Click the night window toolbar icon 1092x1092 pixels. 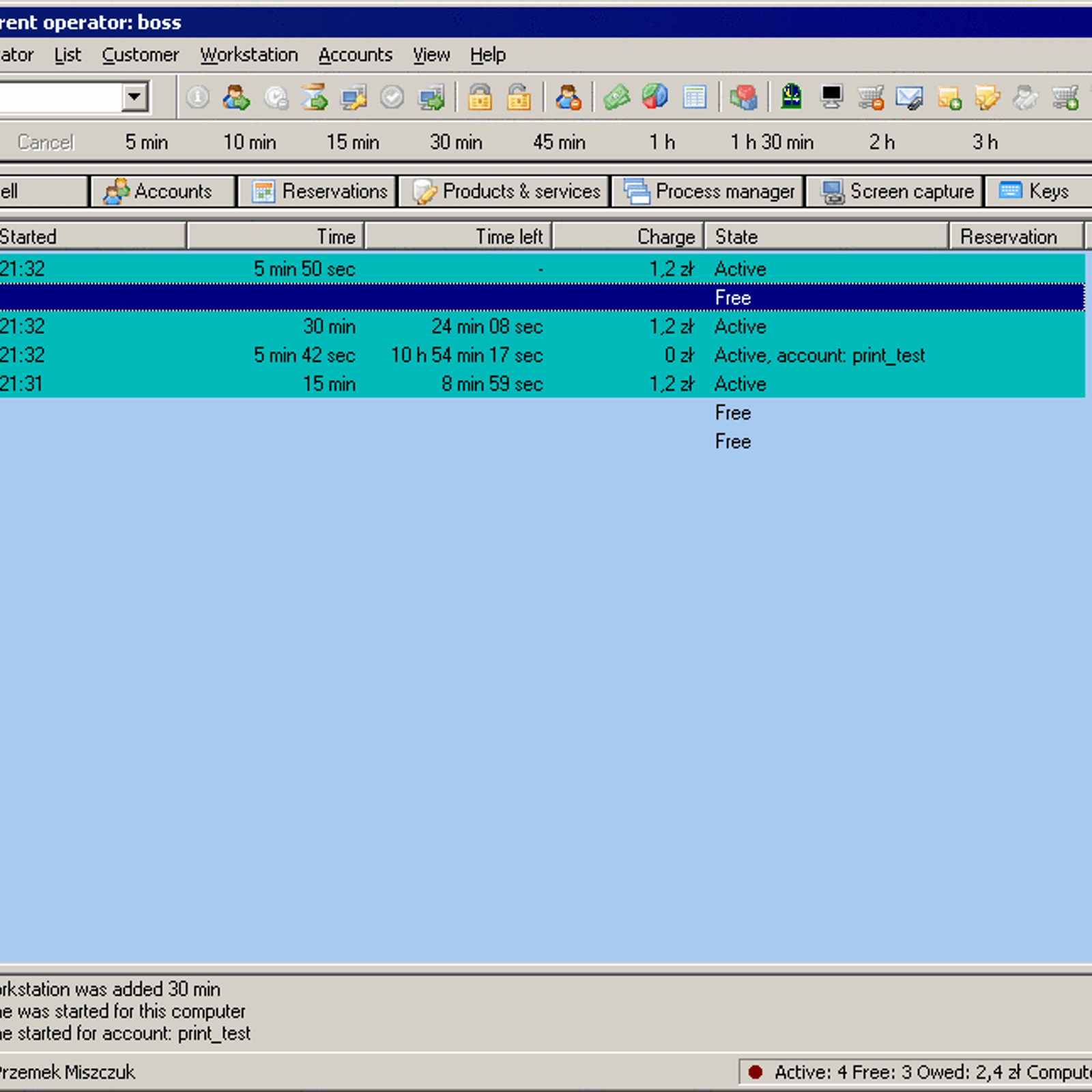tap(792, 96)
